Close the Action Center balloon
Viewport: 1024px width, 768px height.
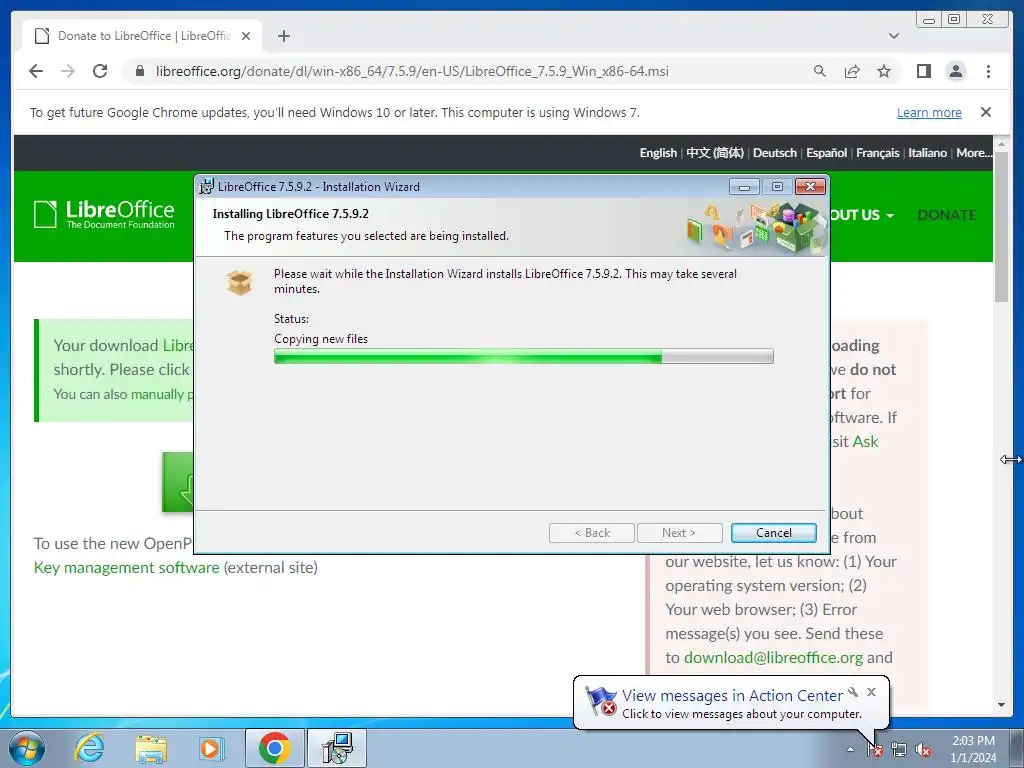(x=871, y=692)
